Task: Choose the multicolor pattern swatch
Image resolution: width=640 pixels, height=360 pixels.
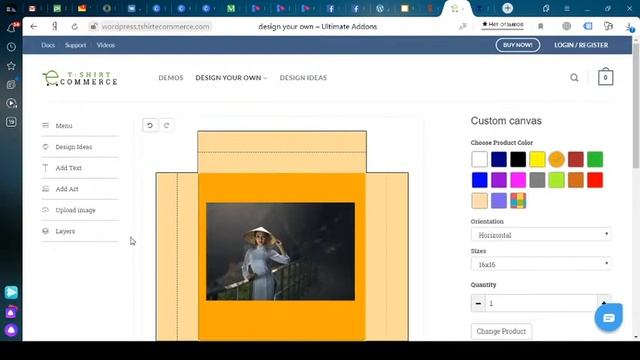Action: coord(518,201)
